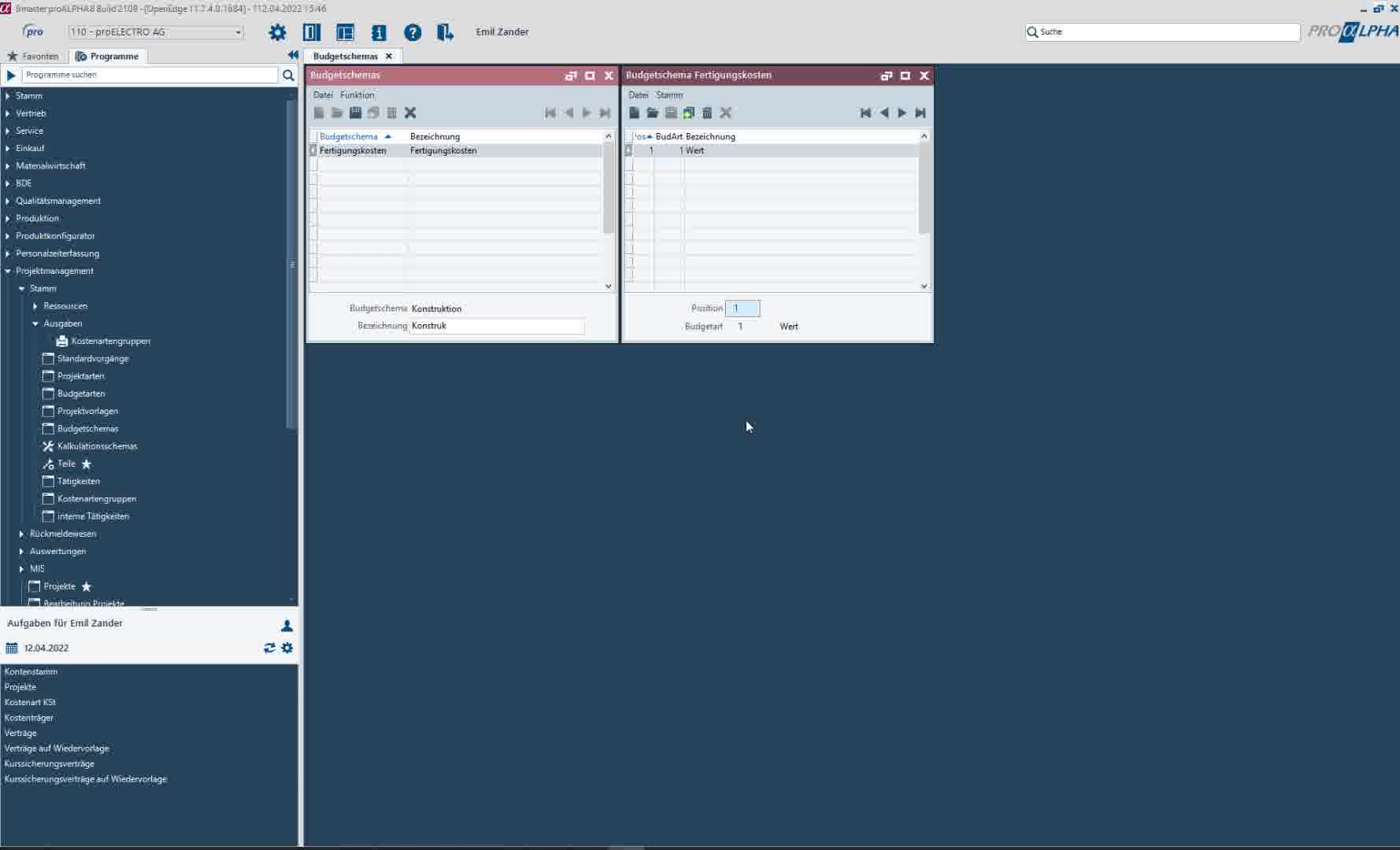Image resolution: width=1400 pixels, height=850 pixels.
Task: Click the Bezeichnung input field
Action: pyautogui.click(x=497, y=326)
